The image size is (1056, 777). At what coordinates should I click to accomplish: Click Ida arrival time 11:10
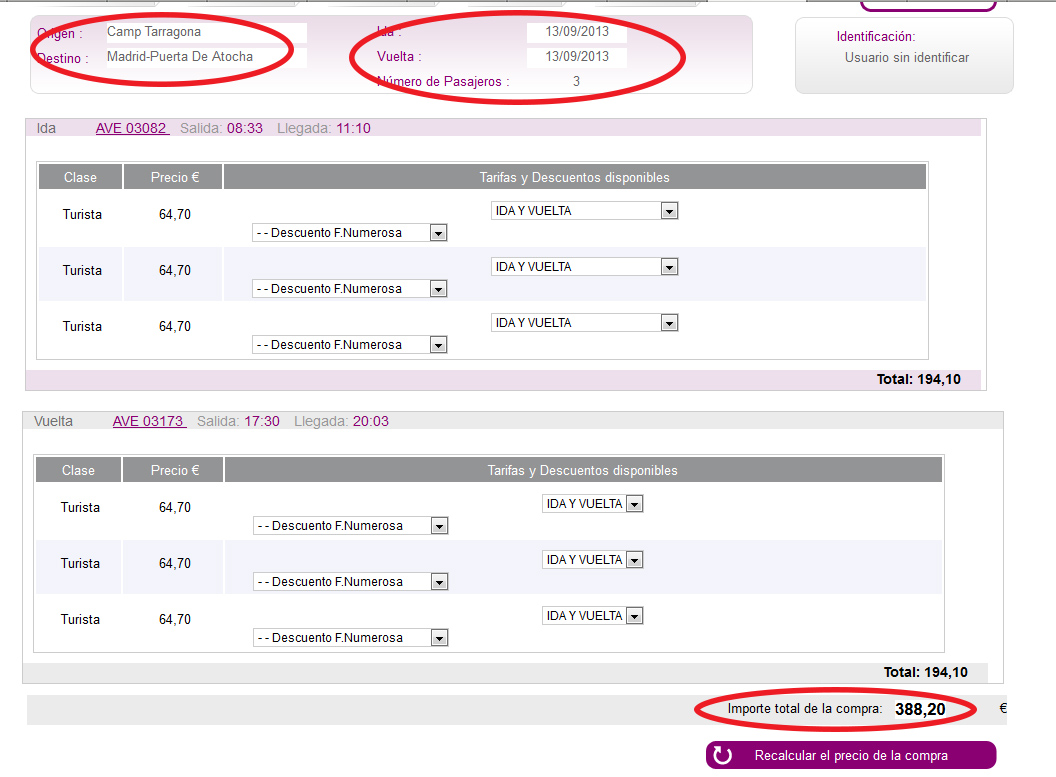click(x=353, y=128)
